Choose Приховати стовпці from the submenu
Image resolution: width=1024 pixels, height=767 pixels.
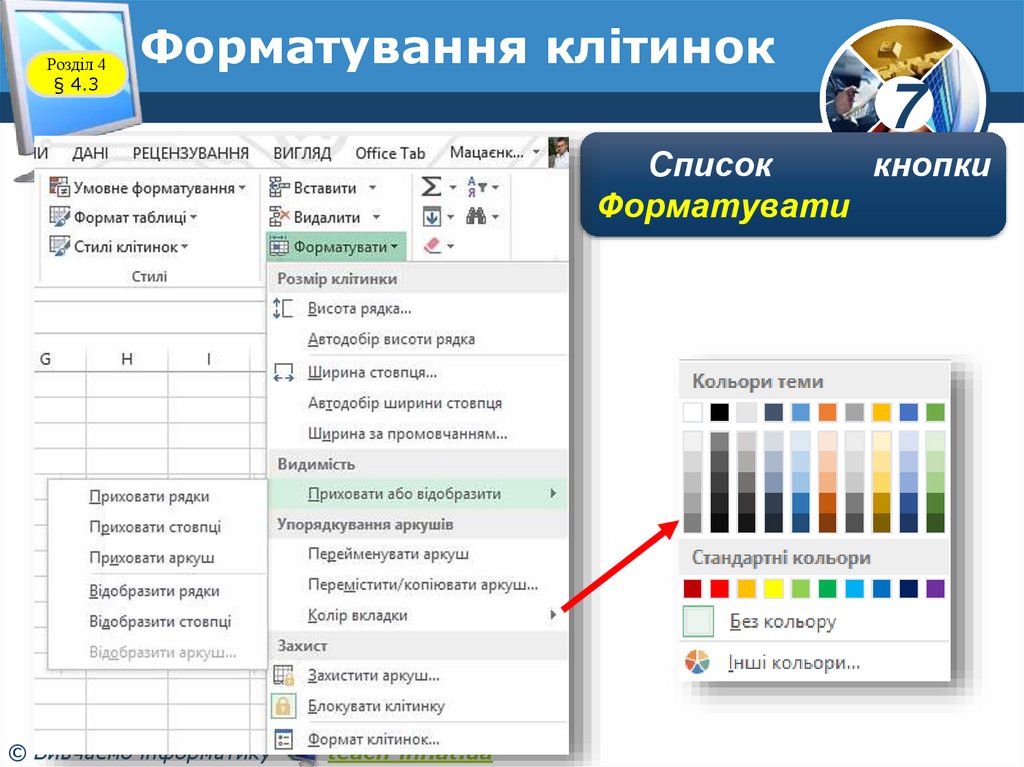155,527
